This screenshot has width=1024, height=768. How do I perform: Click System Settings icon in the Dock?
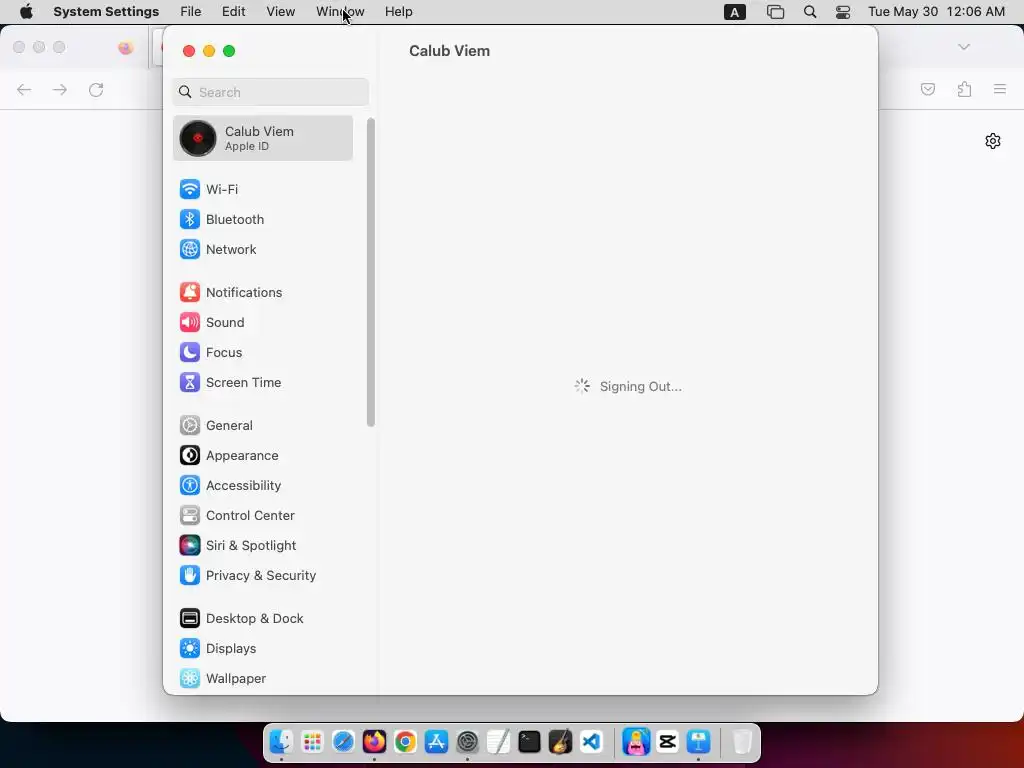point(468,742)
